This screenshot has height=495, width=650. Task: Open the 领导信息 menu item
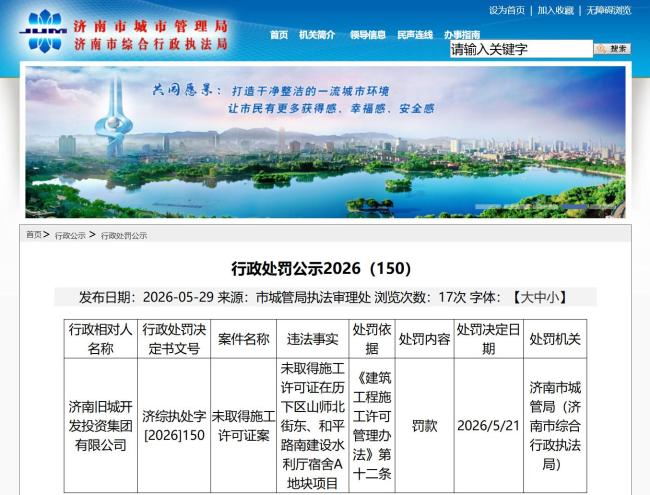click(368, 35)
